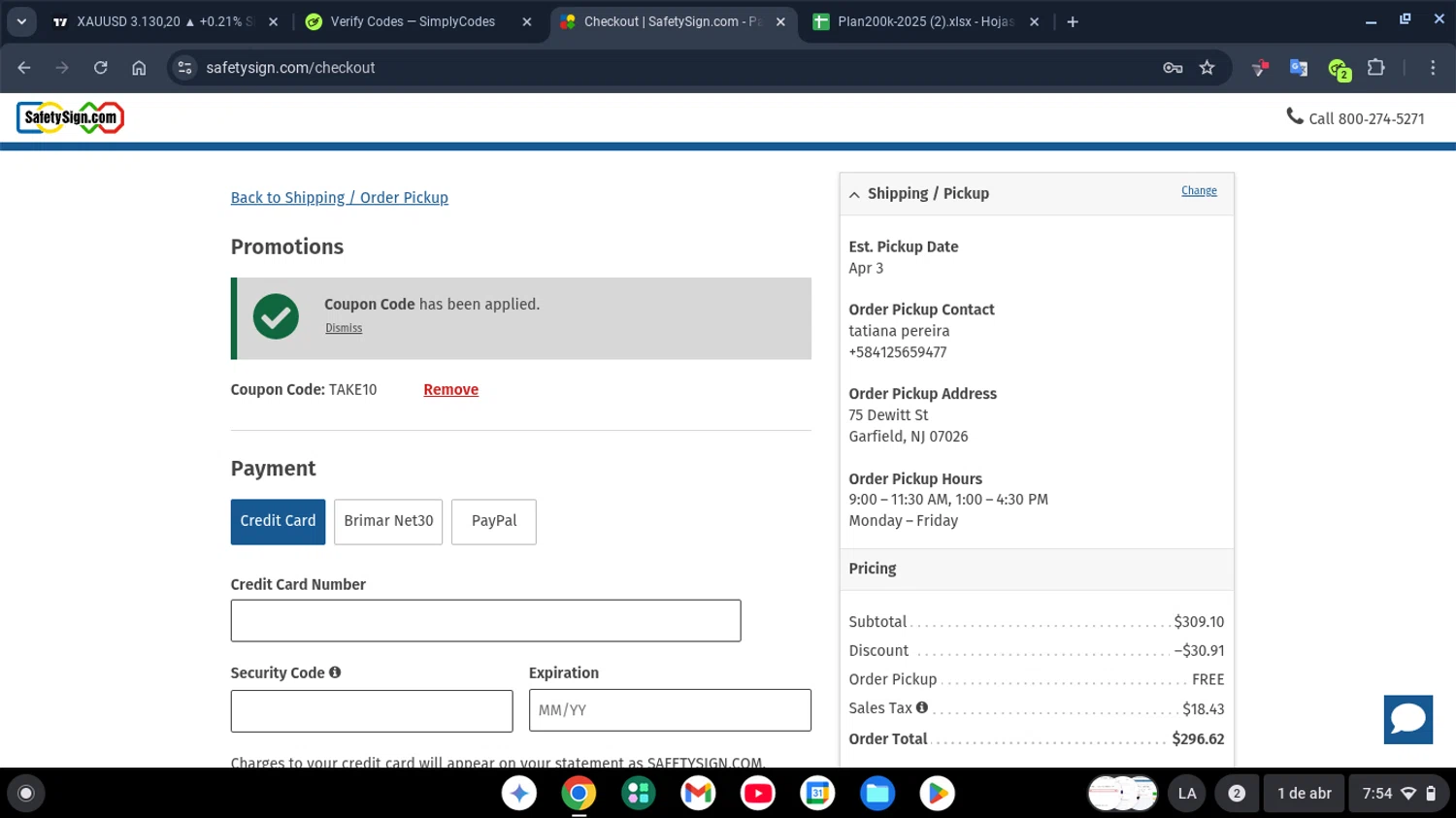This screenshot has height=818, width=1456.
Task: Reload the checkout page
Action: [x=101, y=68]
